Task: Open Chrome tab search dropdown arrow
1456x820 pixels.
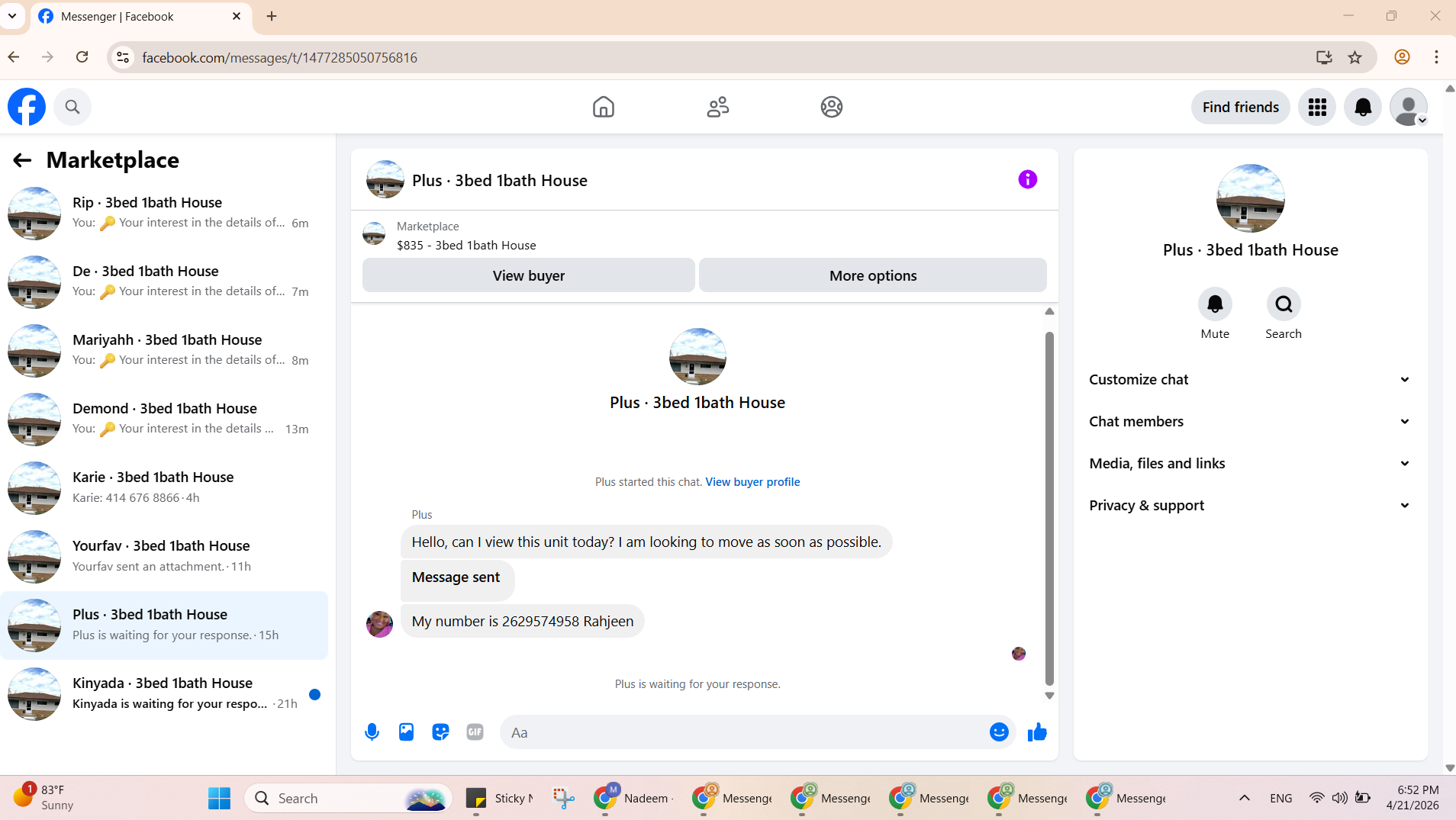Action: [x=12, y=16]
